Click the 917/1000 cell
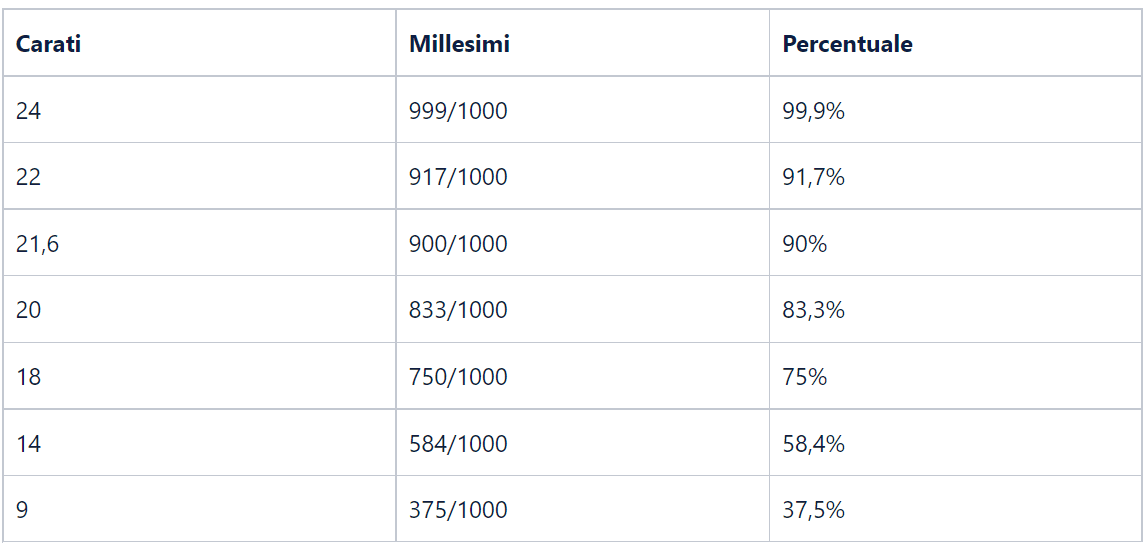Screen dimensions: 1144x544 (x=458, y=177)
